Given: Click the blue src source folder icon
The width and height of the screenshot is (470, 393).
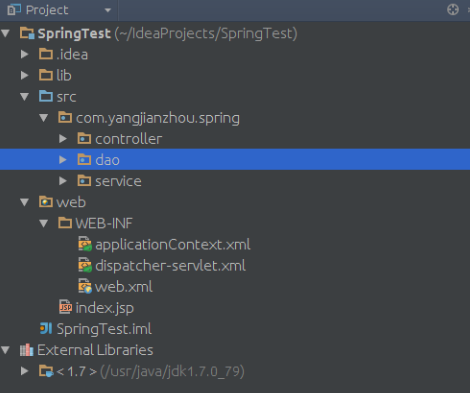Looking at the screenshot, I should point(46,96).
